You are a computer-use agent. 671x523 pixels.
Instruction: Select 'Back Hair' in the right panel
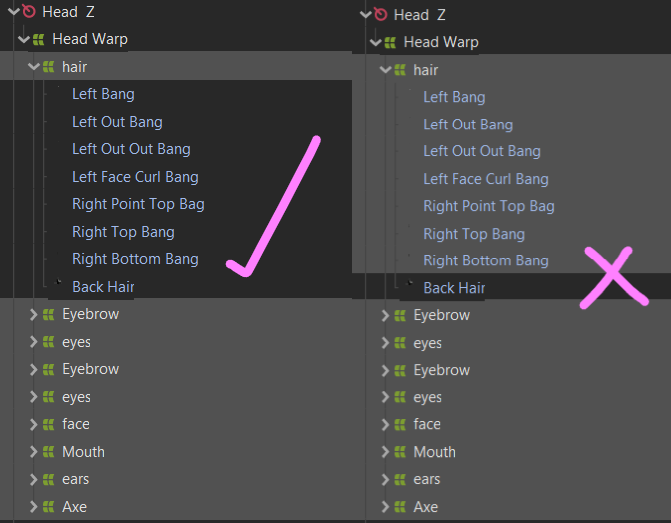pos(454,288)
